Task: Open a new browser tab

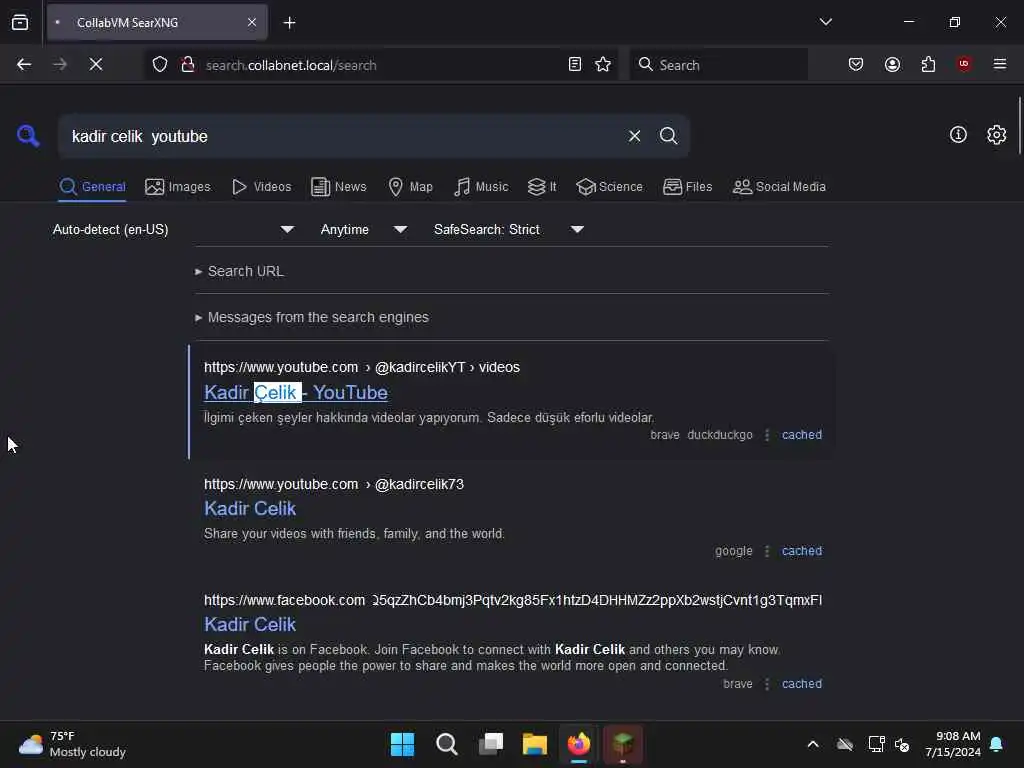Action: [x=289, y=23]
